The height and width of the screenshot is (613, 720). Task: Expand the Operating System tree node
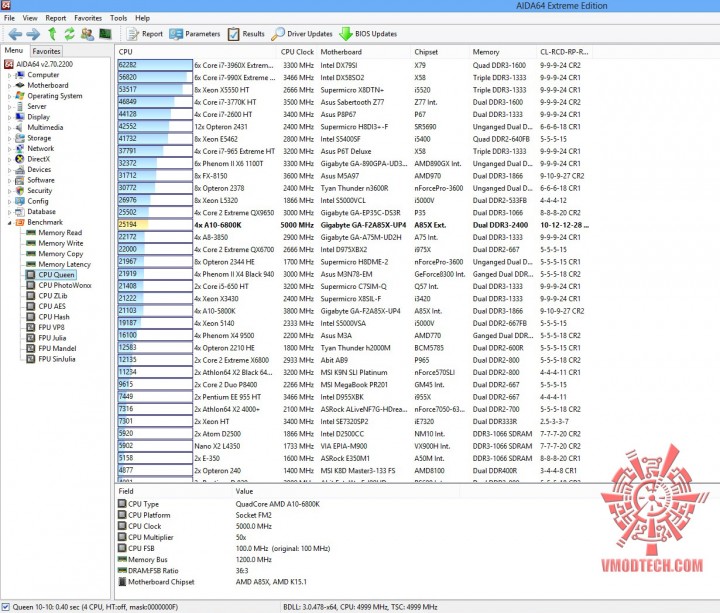click(9, 96)
